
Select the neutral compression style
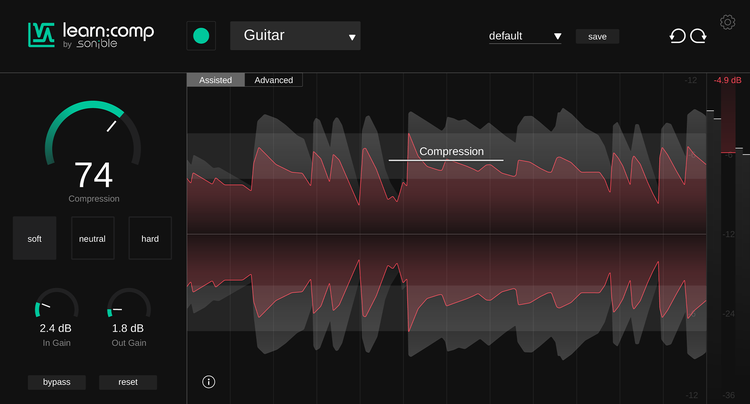(93, 239)
